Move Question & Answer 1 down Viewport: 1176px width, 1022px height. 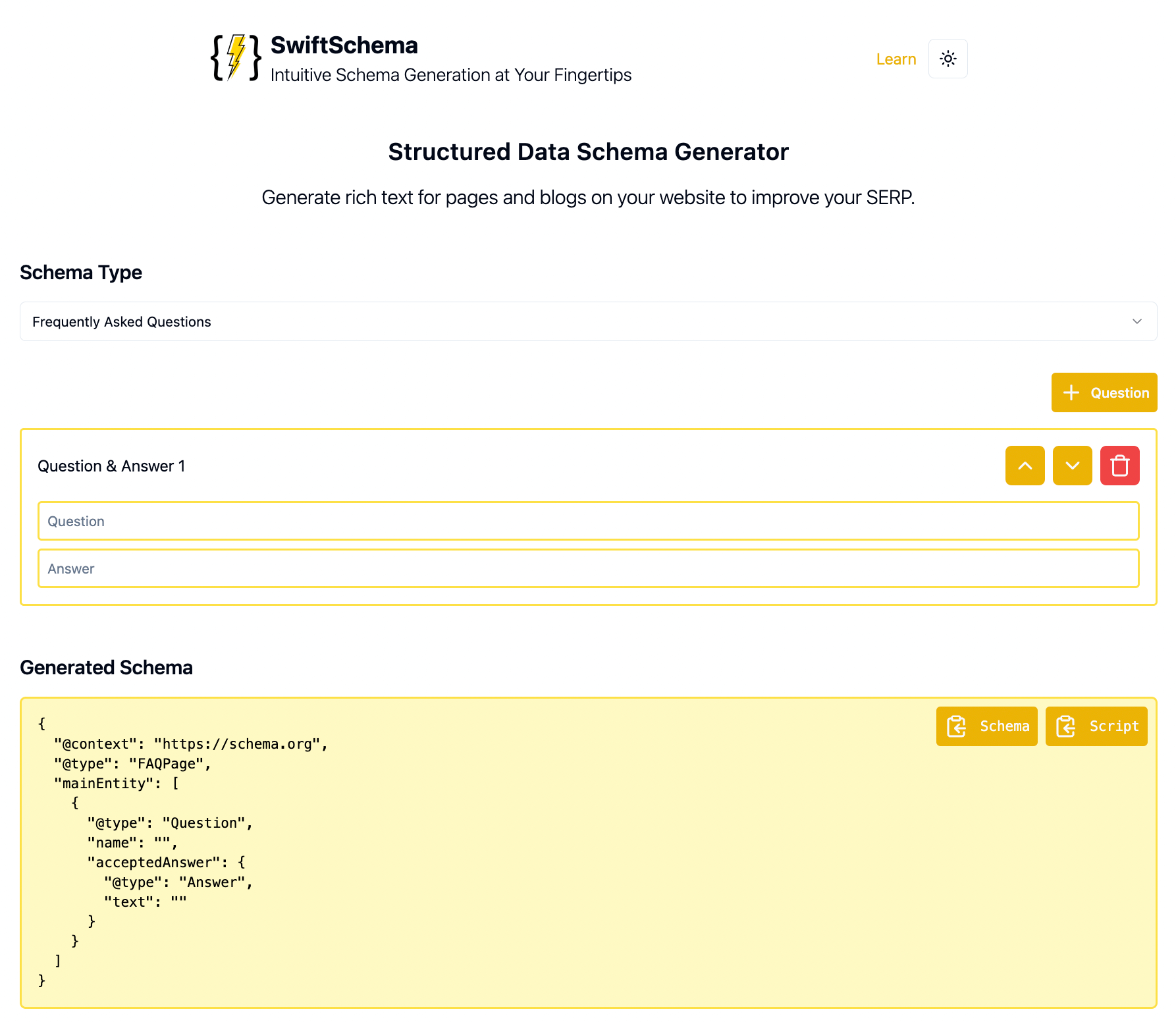coord(1072,466)
